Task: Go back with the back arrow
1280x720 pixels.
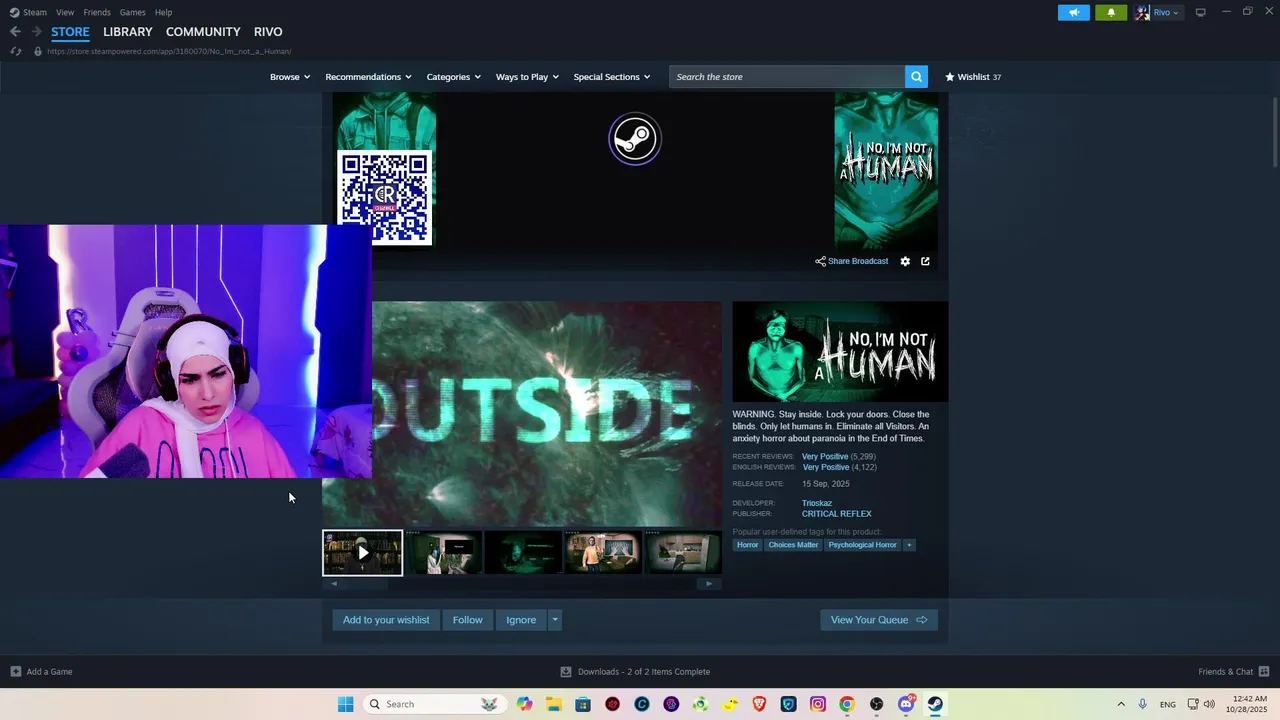Action: click(15, 32)
